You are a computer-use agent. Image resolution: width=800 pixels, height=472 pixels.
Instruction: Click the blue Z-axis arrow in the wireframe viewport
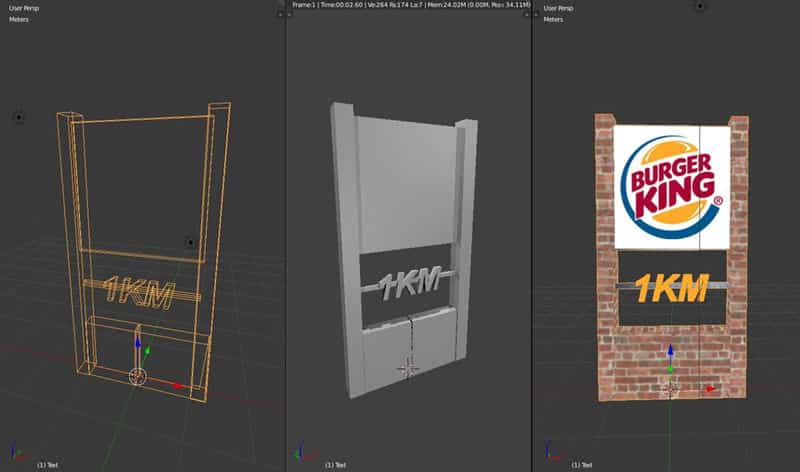coord(137,340)
